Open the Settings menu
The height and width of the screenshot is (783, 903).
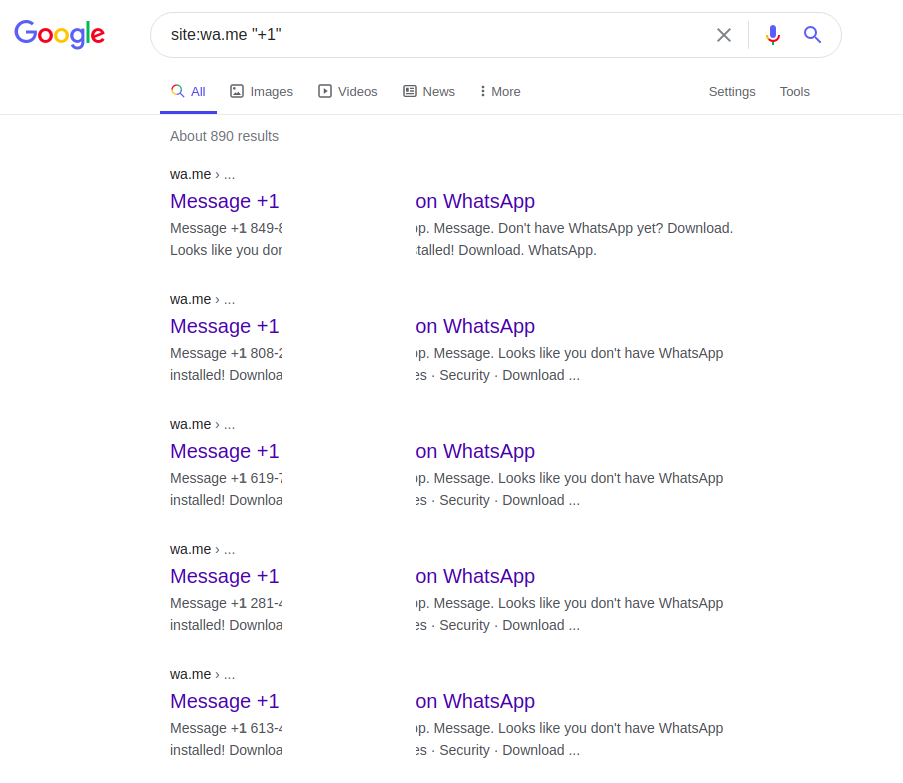click(732, 91)
